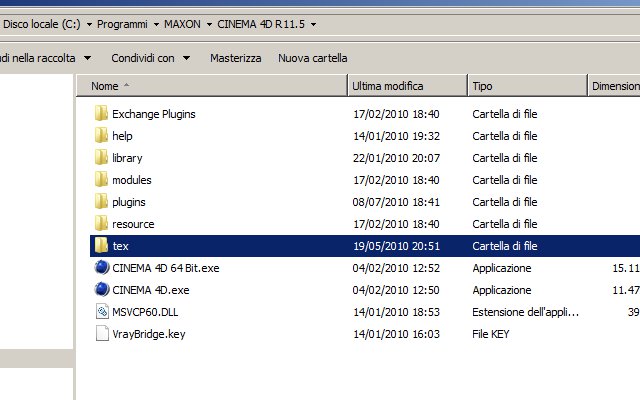Image resolution: width=640 pixels, height=400 pixels.
Task: Click the resource folder icon
Action: pyautogui.click(x=101, y=224)
